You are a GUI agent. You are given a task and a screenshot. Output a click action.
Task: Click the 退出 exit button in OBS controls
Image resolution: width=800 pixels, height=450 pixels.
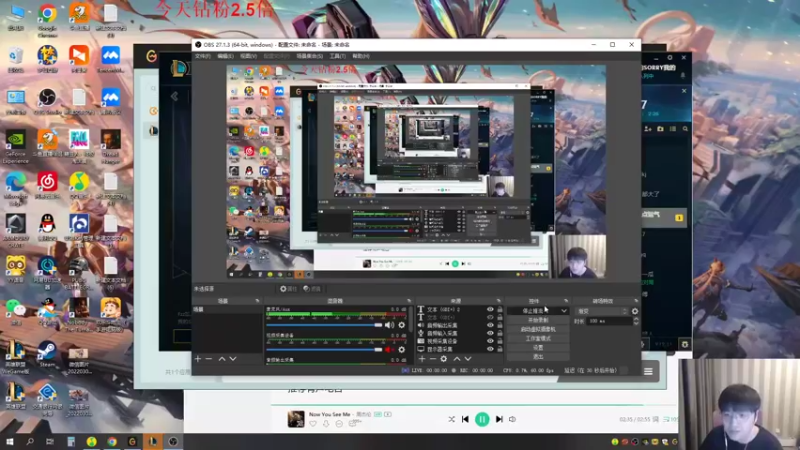[538, 357]
